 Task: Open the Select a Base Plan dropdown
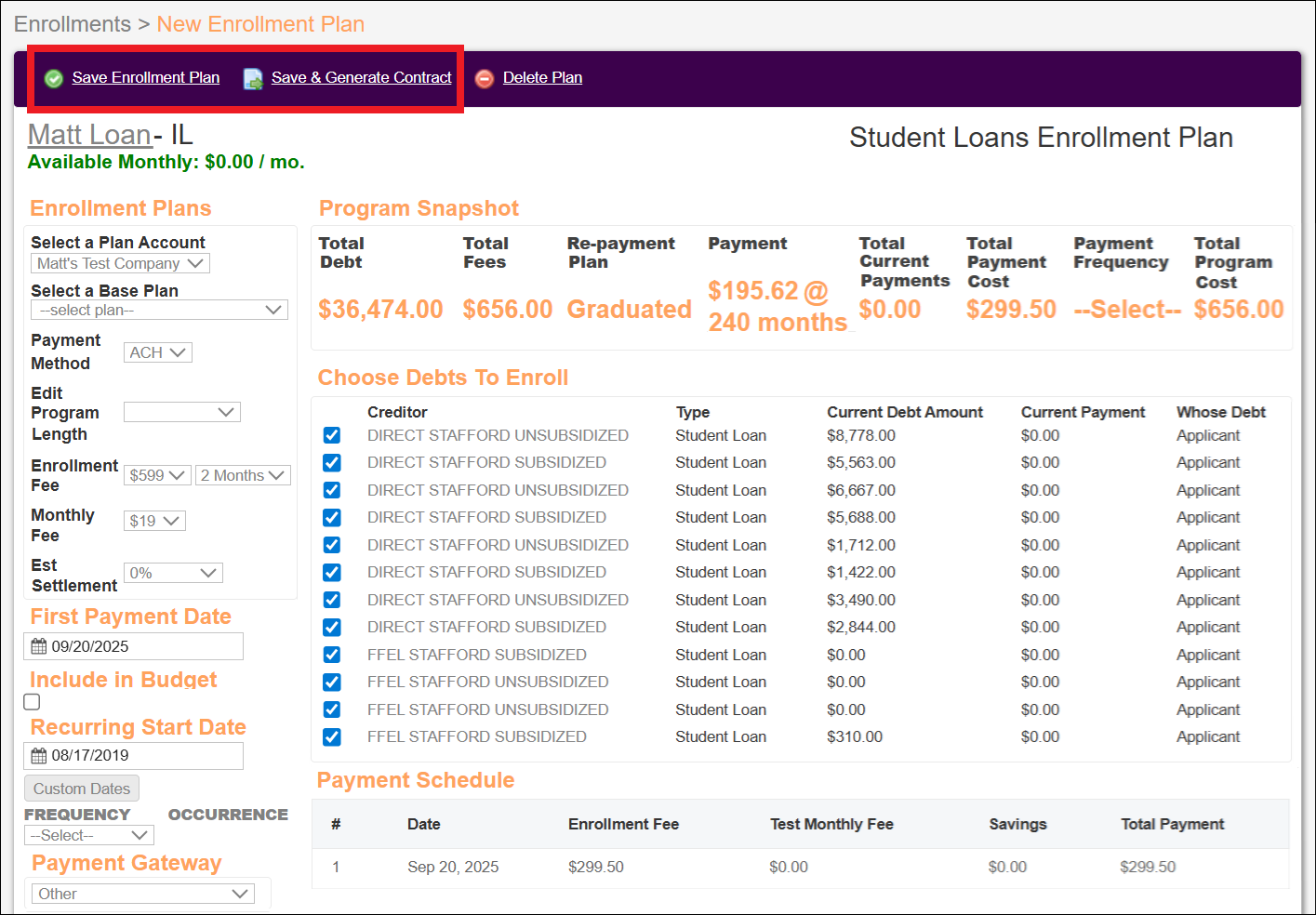tap(160, 310)
